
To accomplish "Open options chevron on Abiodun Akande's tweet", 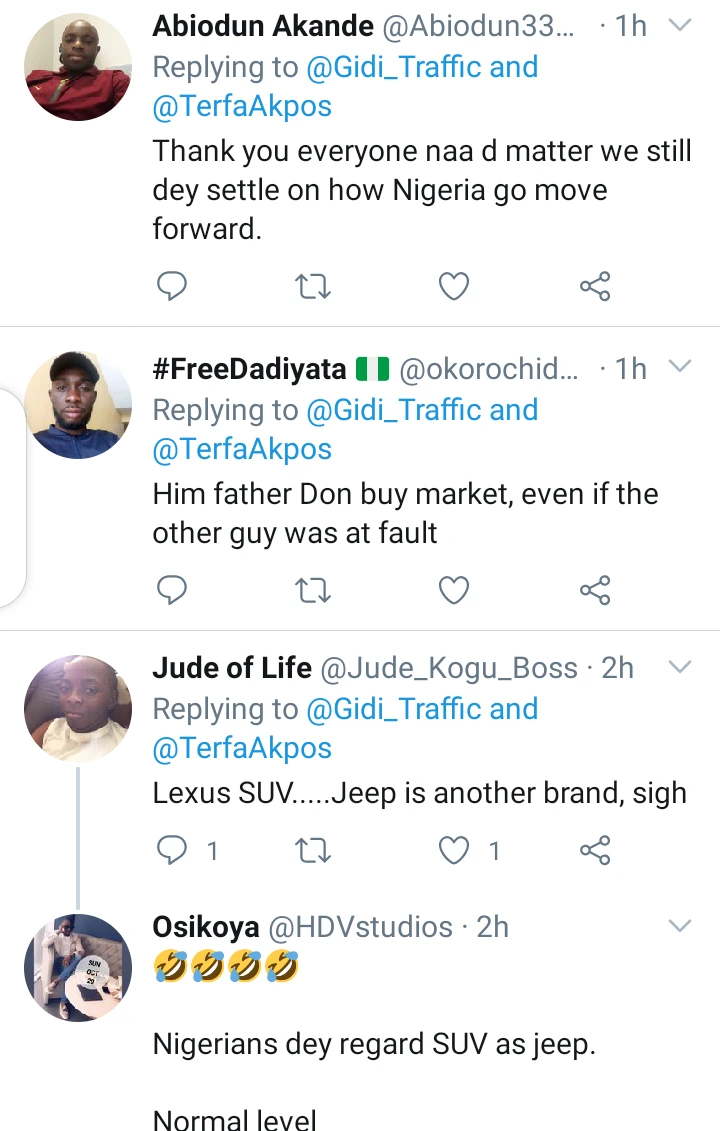I will [x=680, y=25].
